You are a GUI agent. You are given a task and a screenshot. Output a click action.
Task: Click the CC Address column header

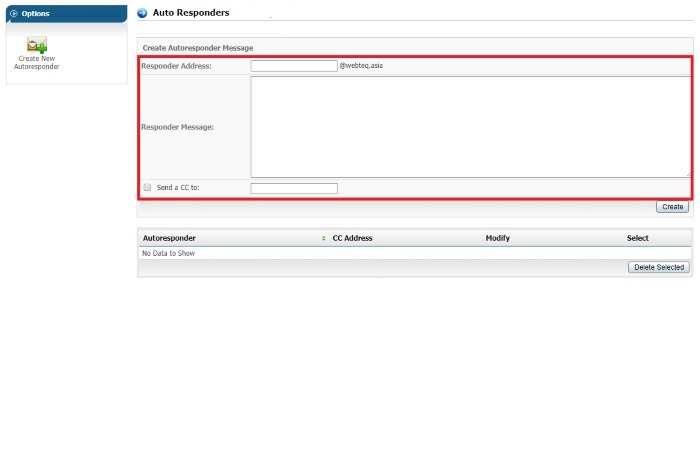pos(352,238)
